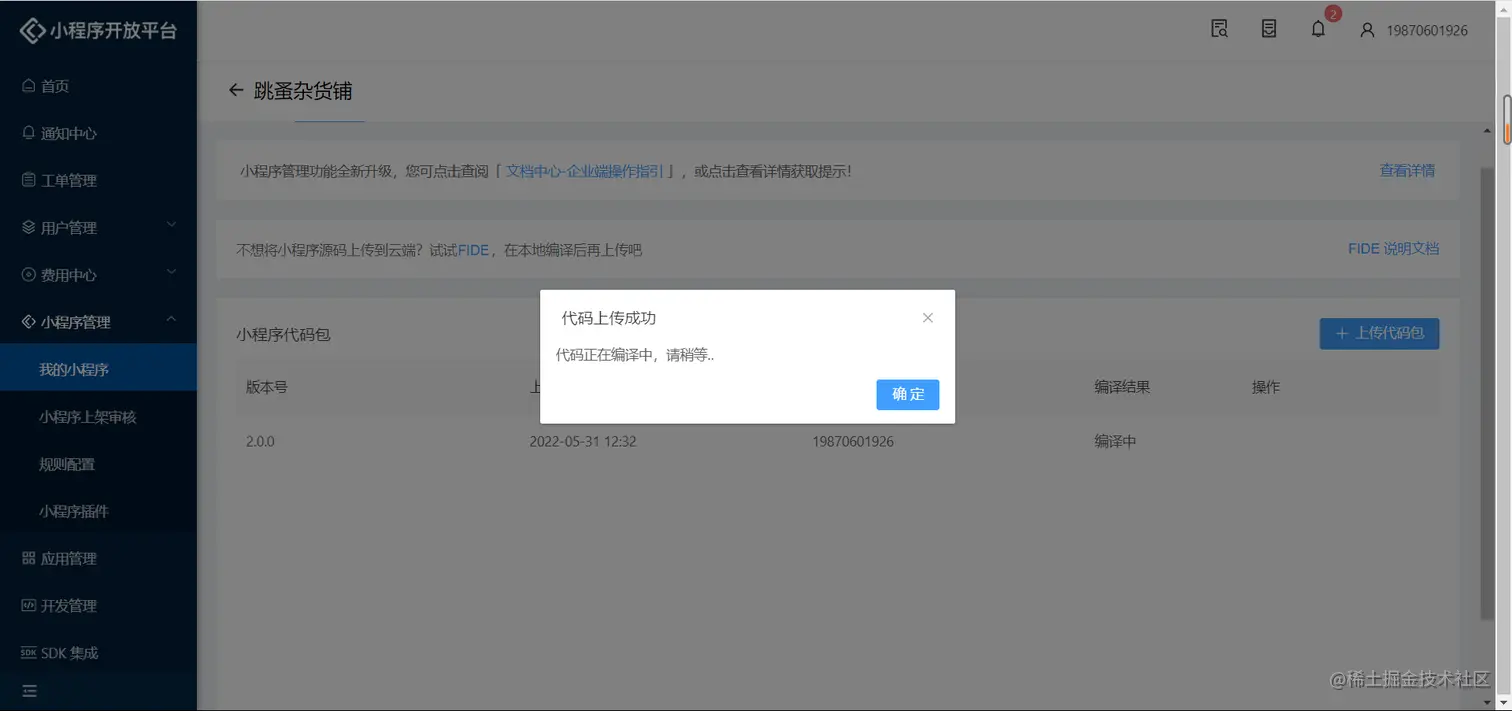Image resolution: width=1512 pixels, height=711 pixels.
Task: Click the 小程序开放平台 logo icon
Action: [33, 31]
